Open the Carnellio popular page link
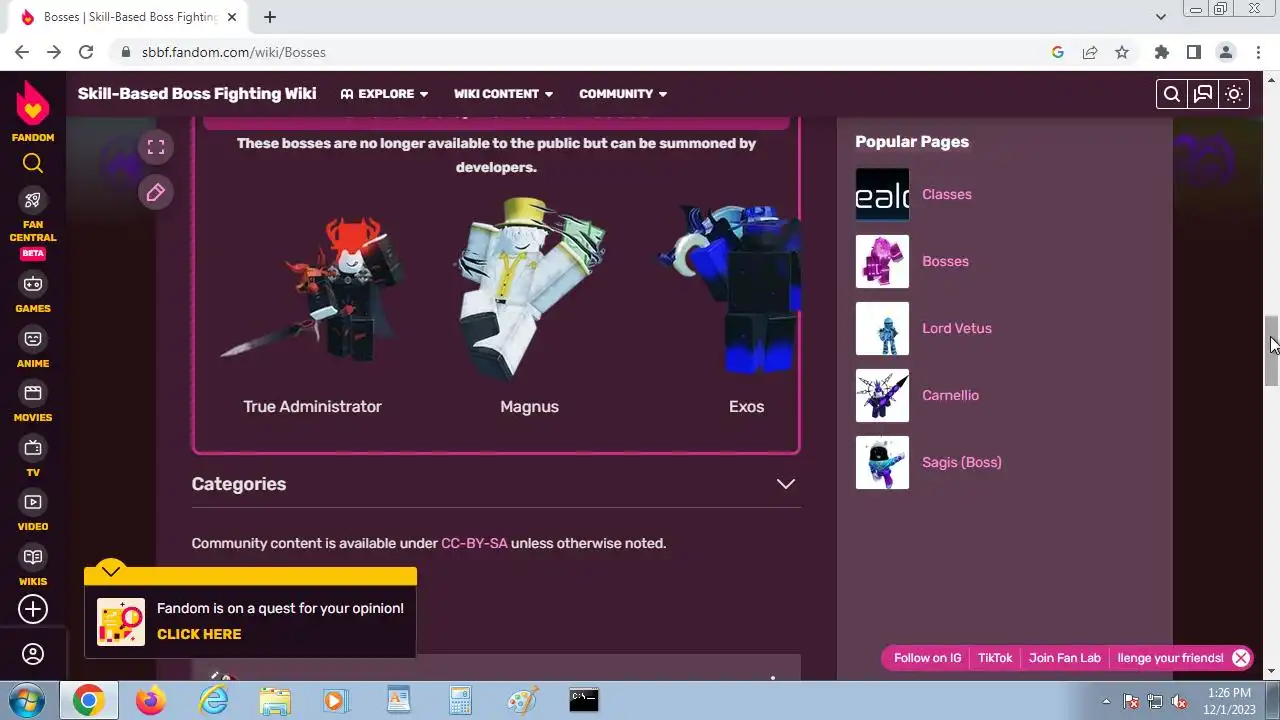This screenshot has width=1280, height=720. click(950, 395)
